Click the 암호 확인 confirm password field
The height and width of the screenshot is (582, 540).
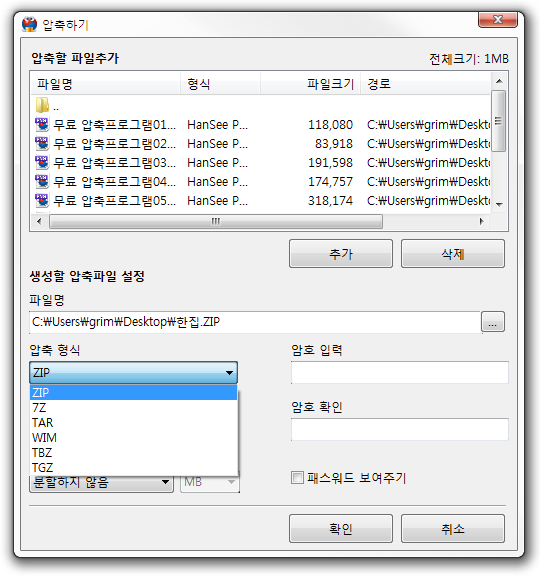point(400,429)
